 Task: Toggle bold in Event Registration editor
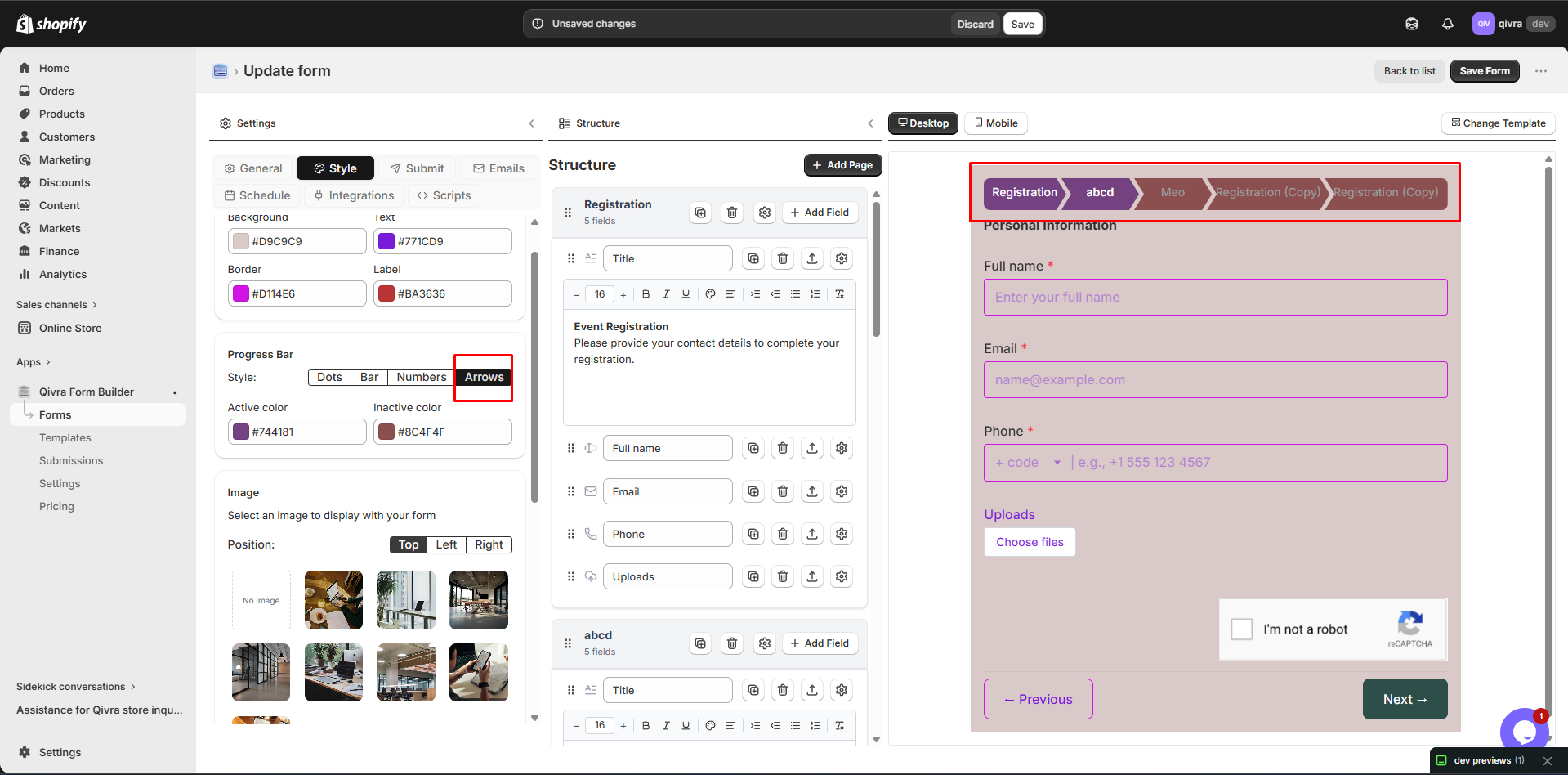[646, 294]
